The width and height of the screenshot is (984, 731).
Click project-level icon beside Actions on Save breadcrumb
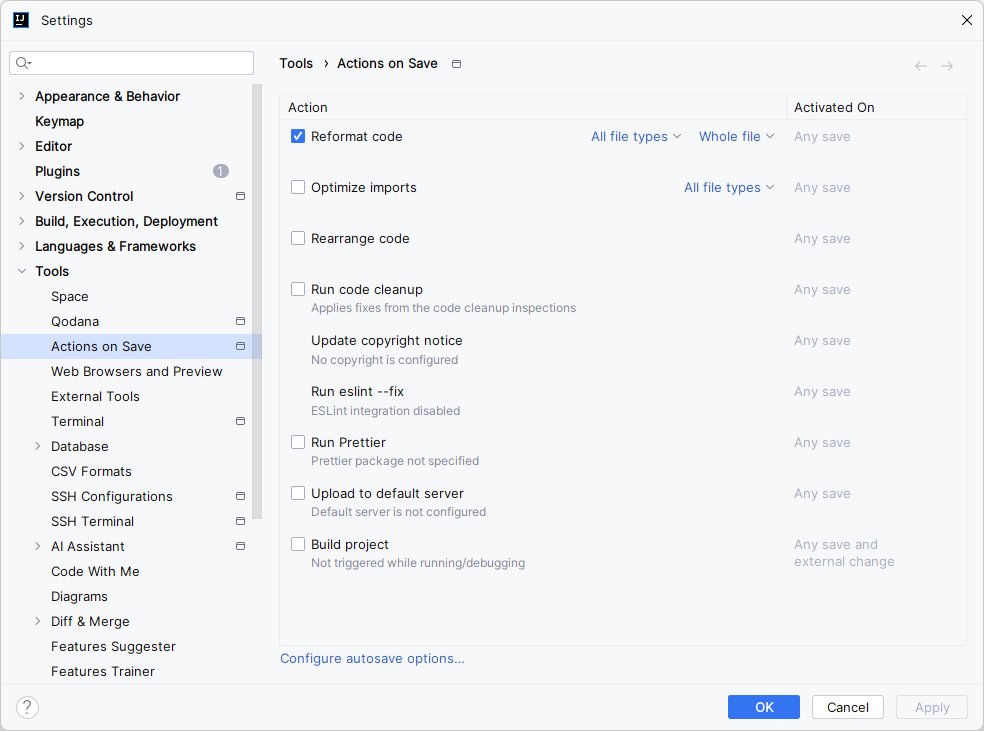[457, 64]
